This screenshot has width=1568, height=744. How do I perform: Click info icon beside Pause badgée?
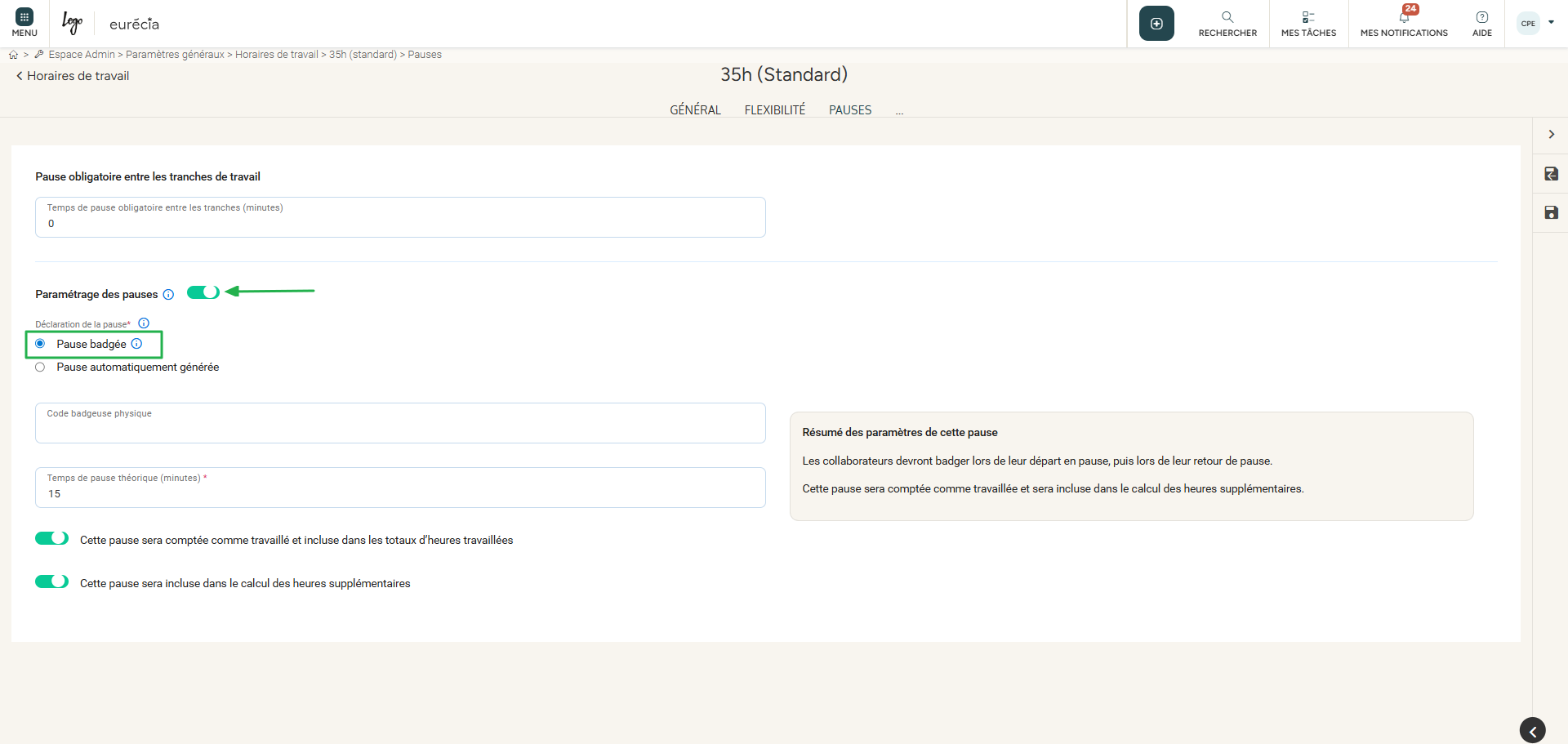(x=137, y=344)
